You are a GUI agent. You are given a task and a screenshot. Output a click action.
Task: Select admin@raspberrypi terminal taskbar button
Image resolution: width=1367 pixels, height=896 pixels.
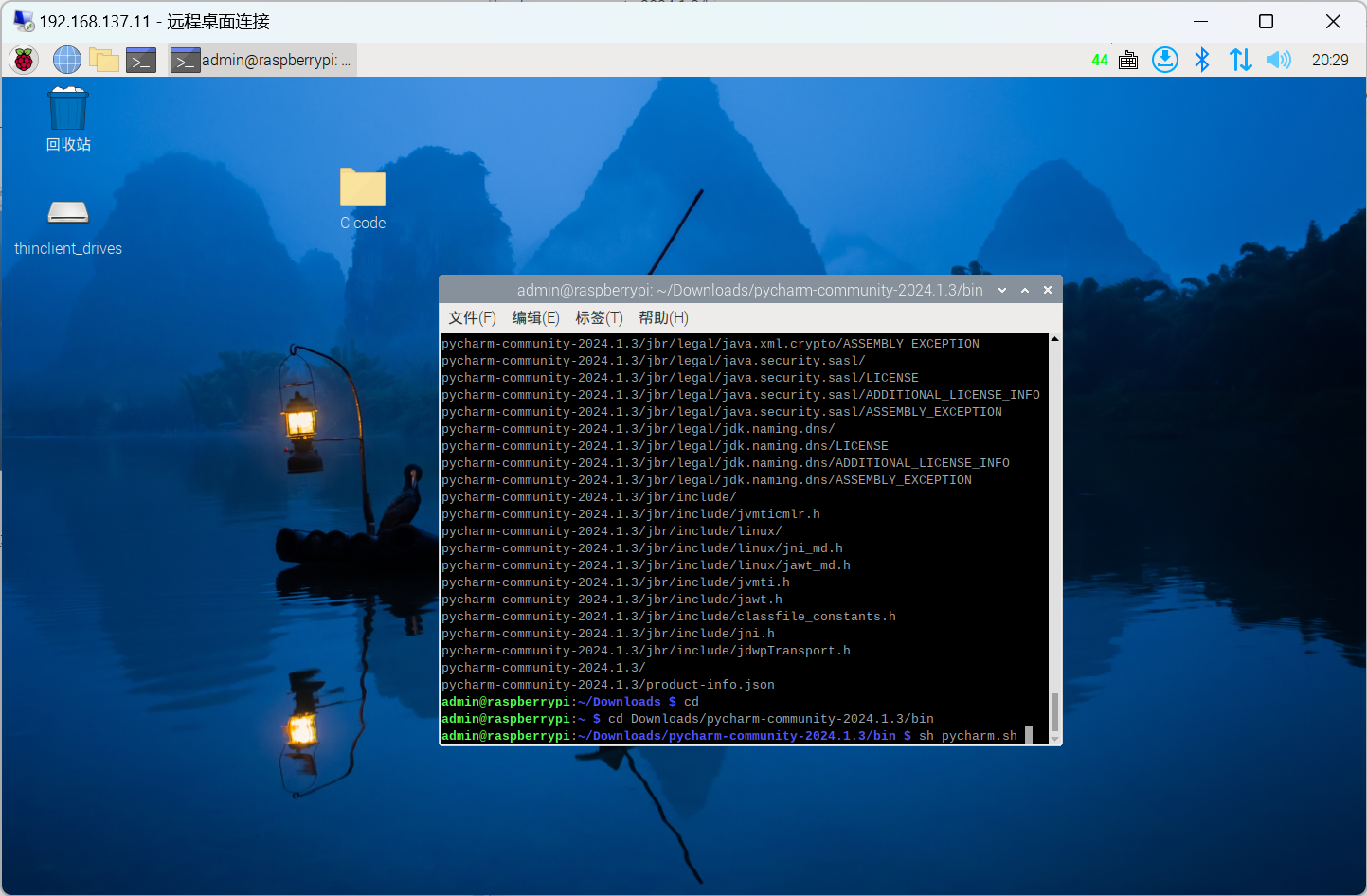tap(262, 60)
